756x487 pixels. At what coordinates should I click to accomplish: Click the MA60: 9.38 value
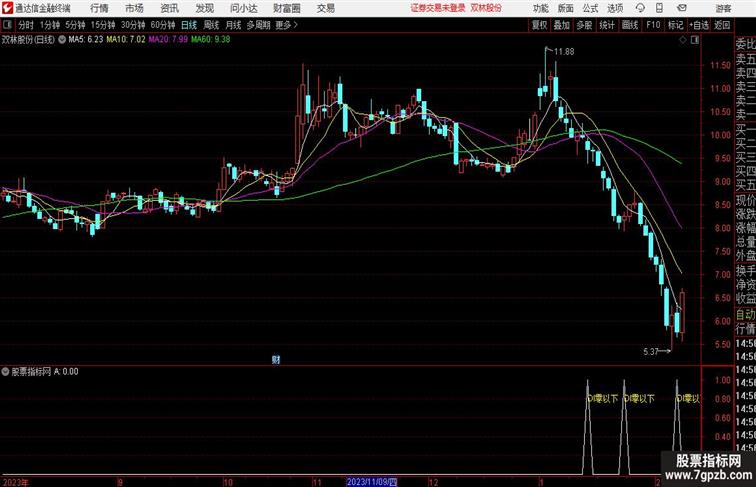(x=210, y=40)
